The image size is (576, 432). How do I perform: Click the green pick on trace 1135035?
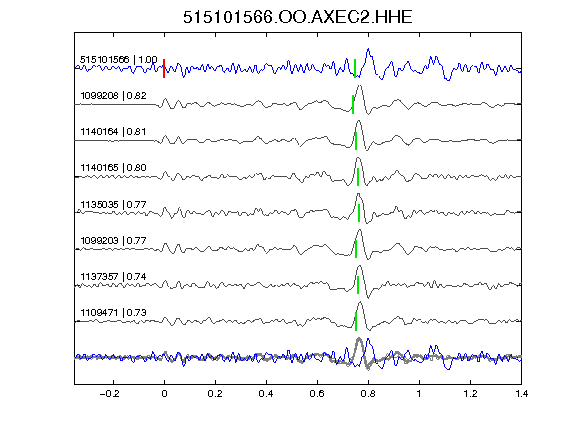click(x=359, y=213)
